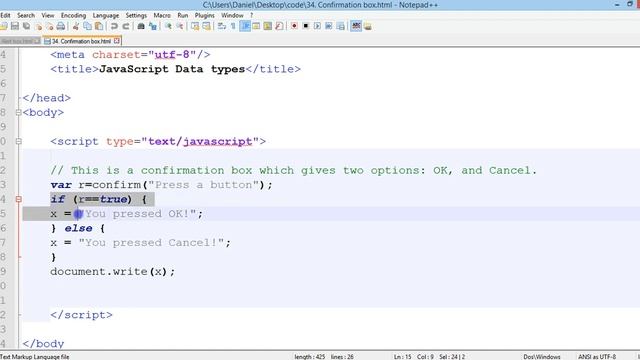
Task: Paste using the clipboard toolbar icon
Action: pos(99,26)
